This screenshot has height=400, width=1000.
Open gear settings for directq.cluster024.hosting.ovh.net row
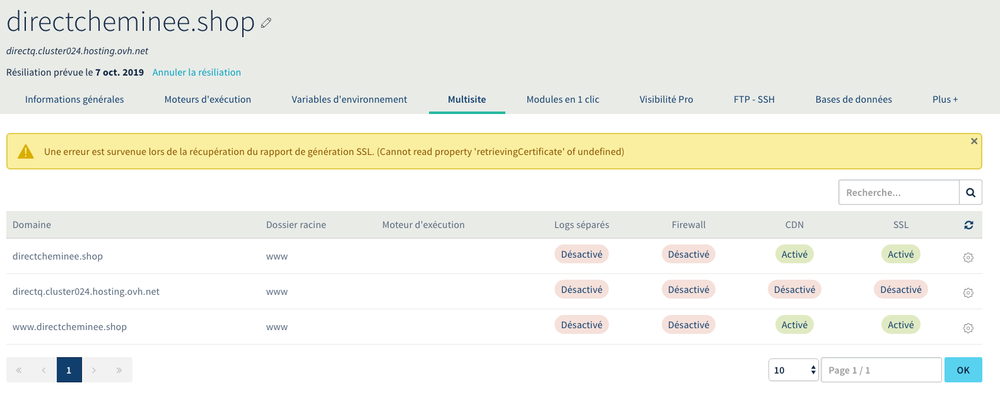968,292
